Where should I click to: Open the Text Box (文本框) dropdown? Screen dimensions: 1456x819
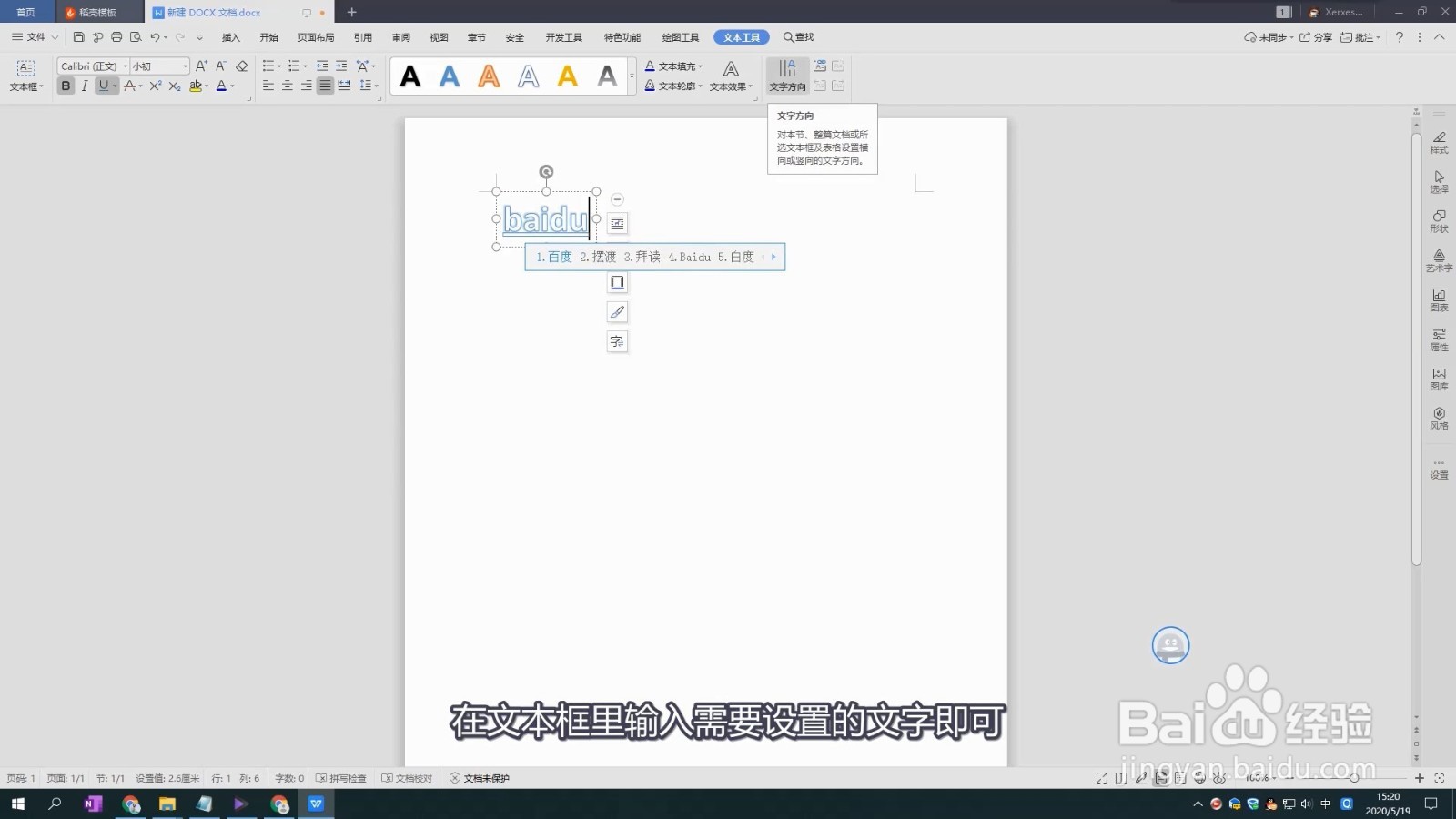(x=26, y=76)
